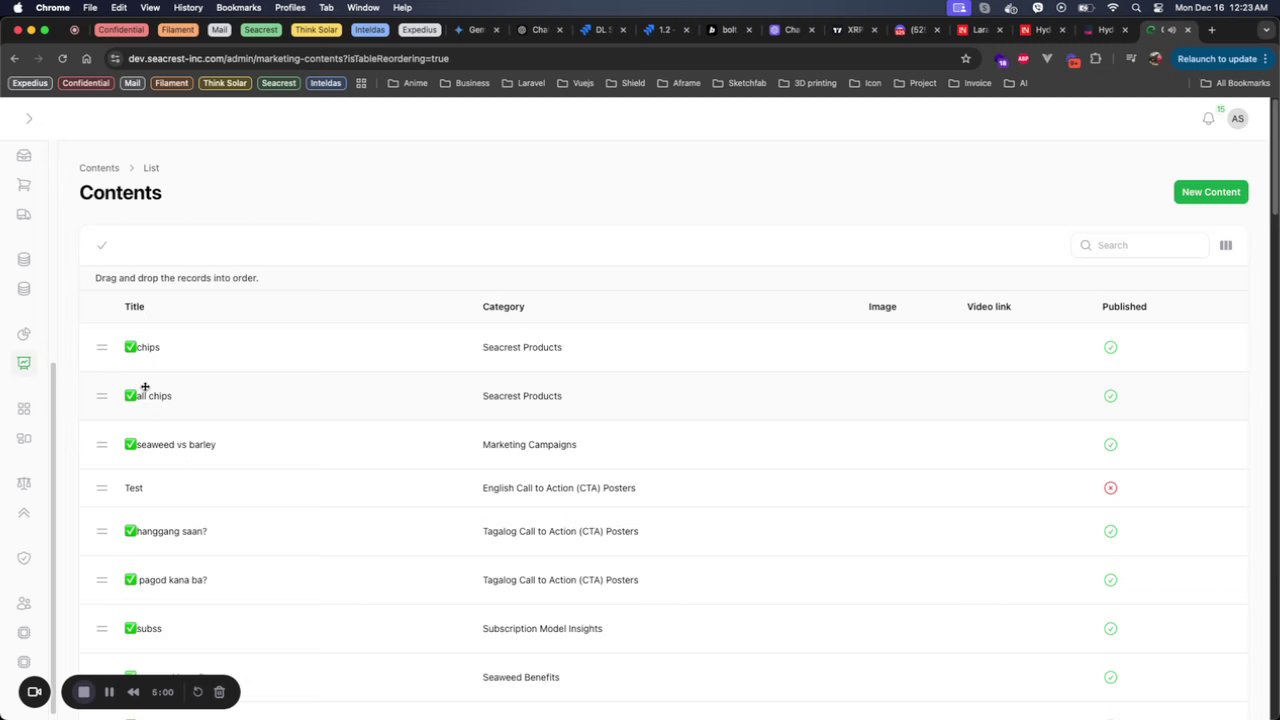1280x720 pixels.
Task: Open the balance scale sidebar icon
Action: pyautogui.click(x=24, y=483)
